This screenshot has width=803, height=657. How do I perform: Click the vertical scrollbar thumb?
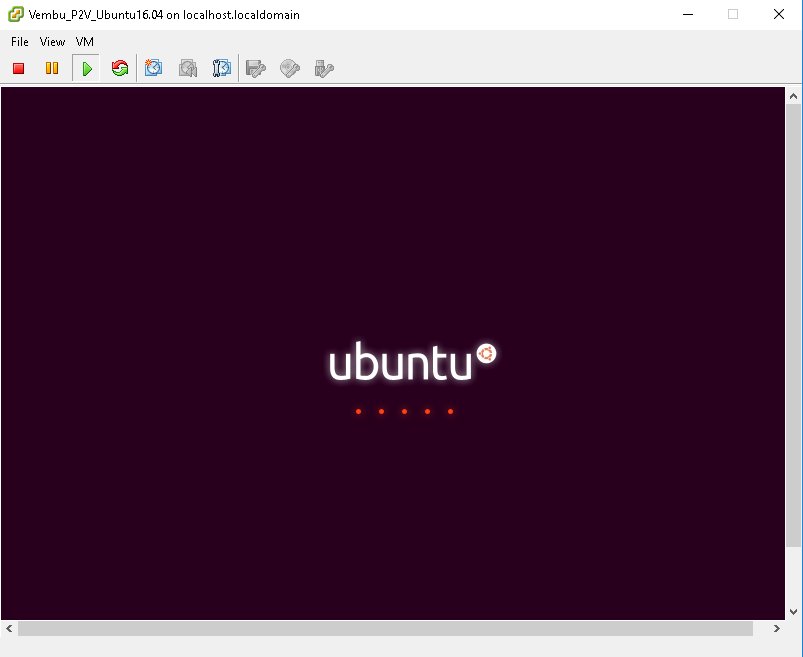click(793, 325)
